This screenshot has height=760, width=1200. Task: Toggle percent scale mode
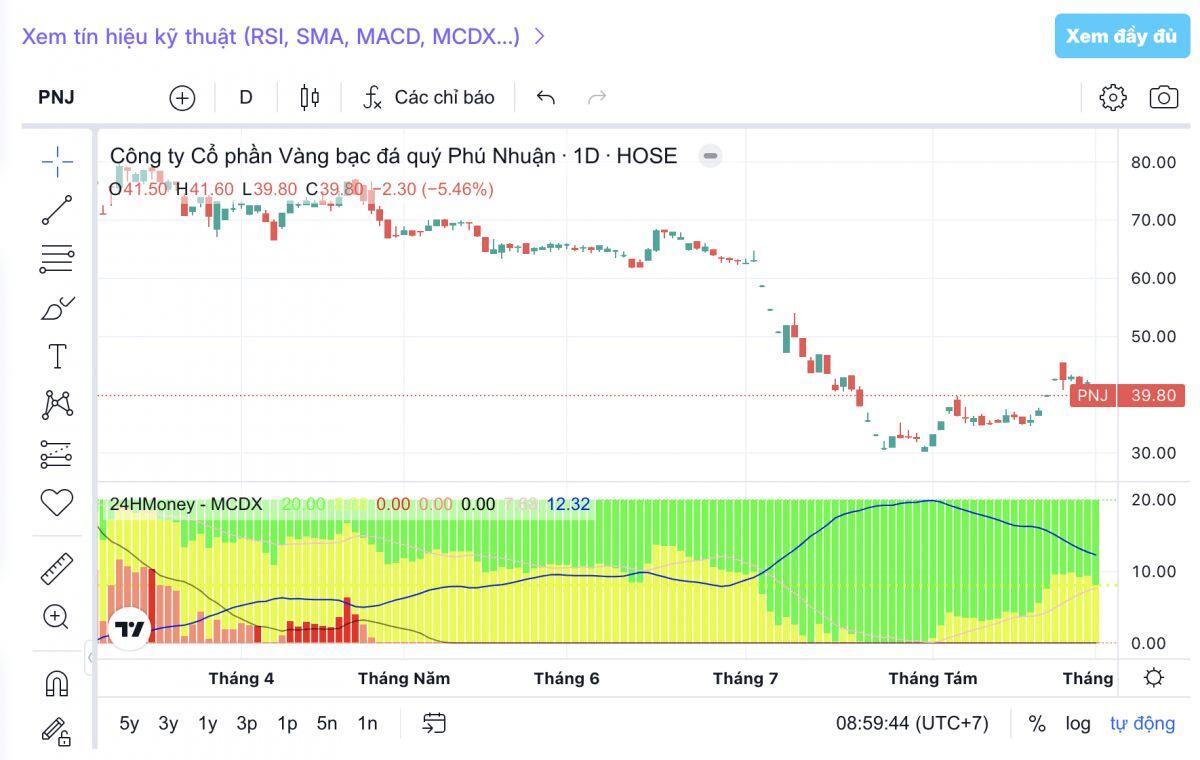[x=1037, y=723]
